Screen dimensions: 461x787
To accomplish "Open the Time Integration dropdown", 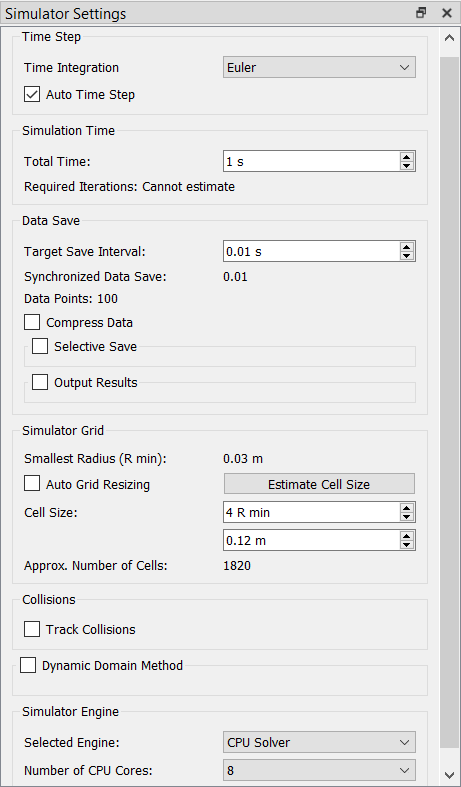I will (319, 67).
